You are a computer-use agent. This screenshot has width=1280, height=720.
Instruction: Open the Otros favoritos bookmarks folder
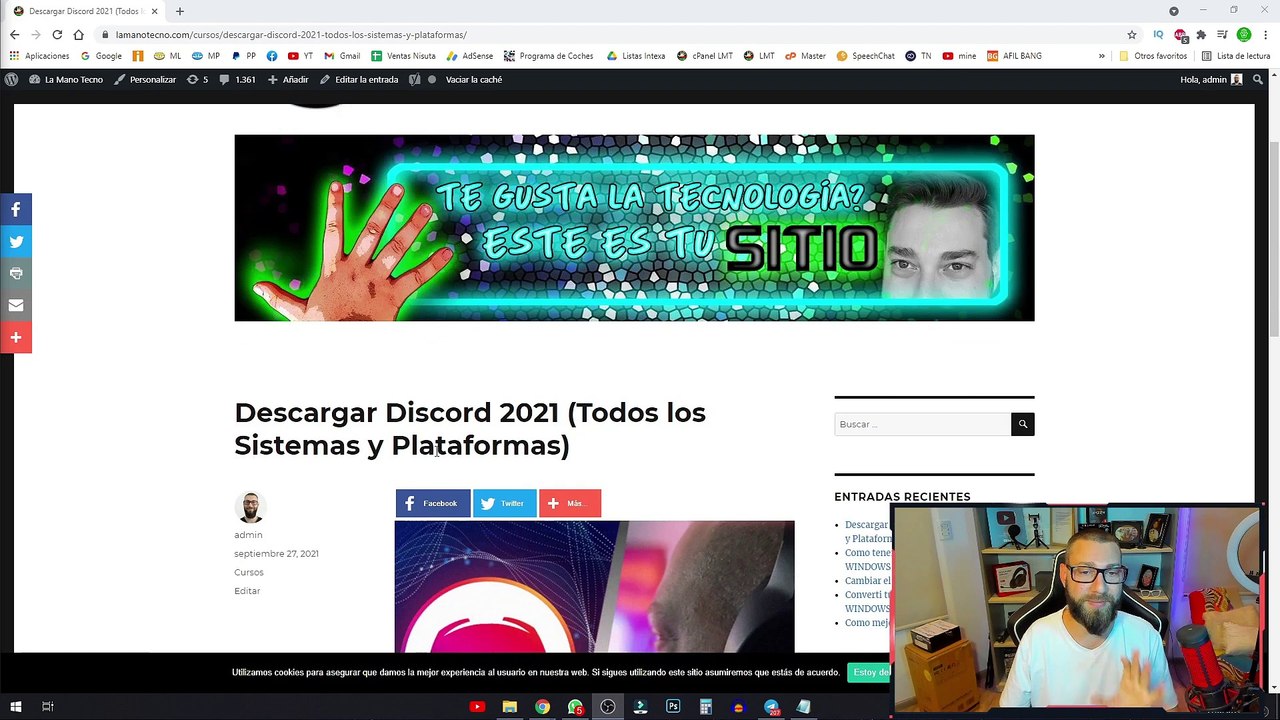pos(1153,56)
